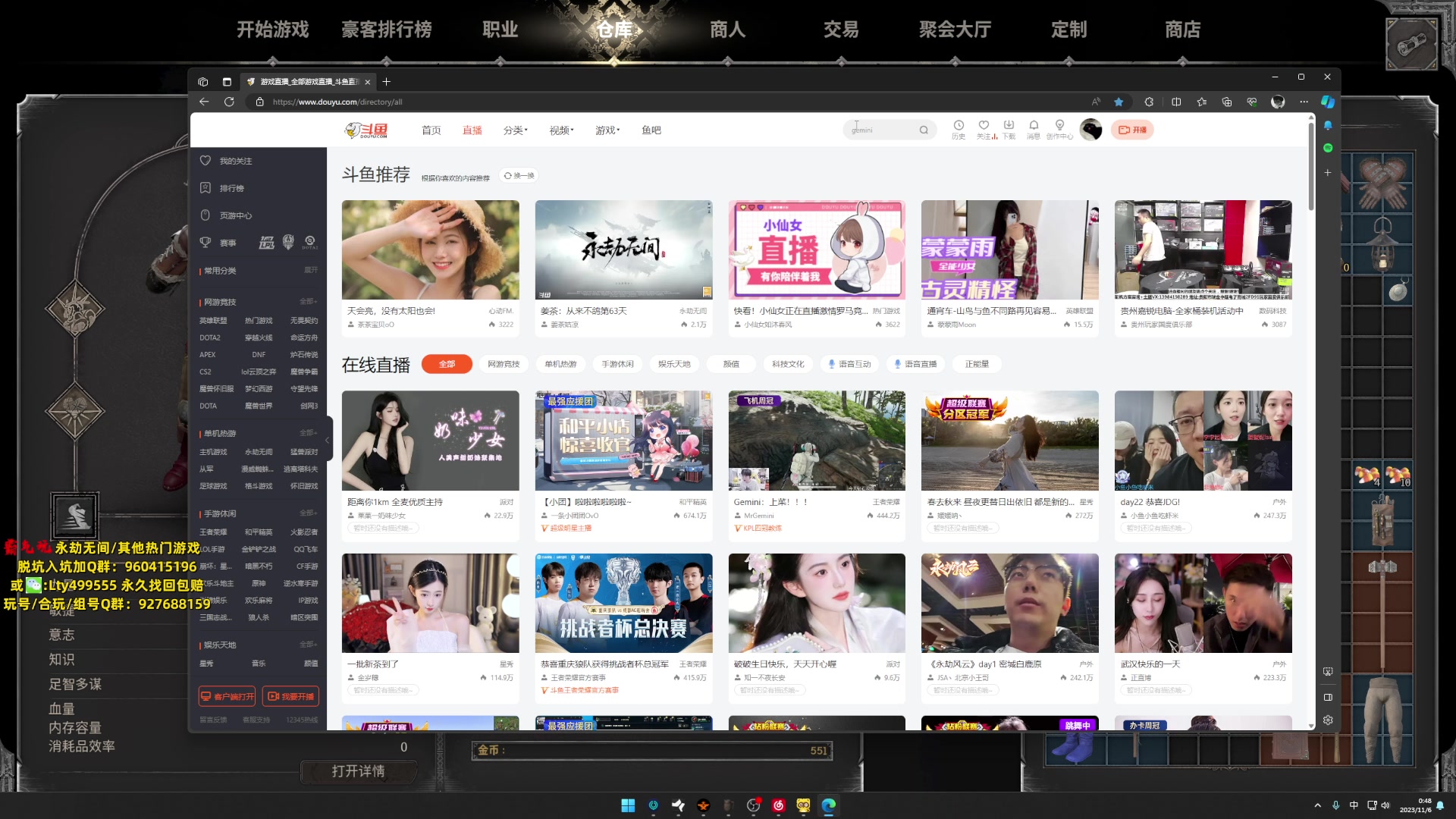Image resolution: width=1456 pixels, height=819 pixels.
Task: Select 单机热游 filter chip
Action: coord(560,364)
